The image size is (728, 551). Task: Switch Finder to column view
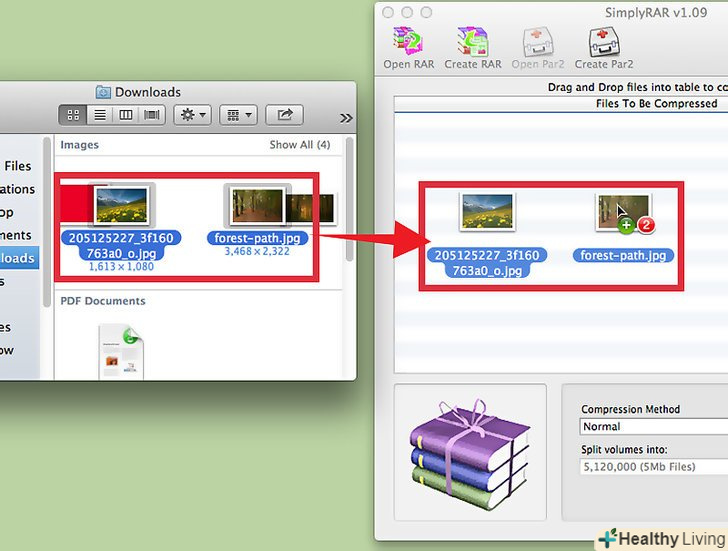click(126, 115)
